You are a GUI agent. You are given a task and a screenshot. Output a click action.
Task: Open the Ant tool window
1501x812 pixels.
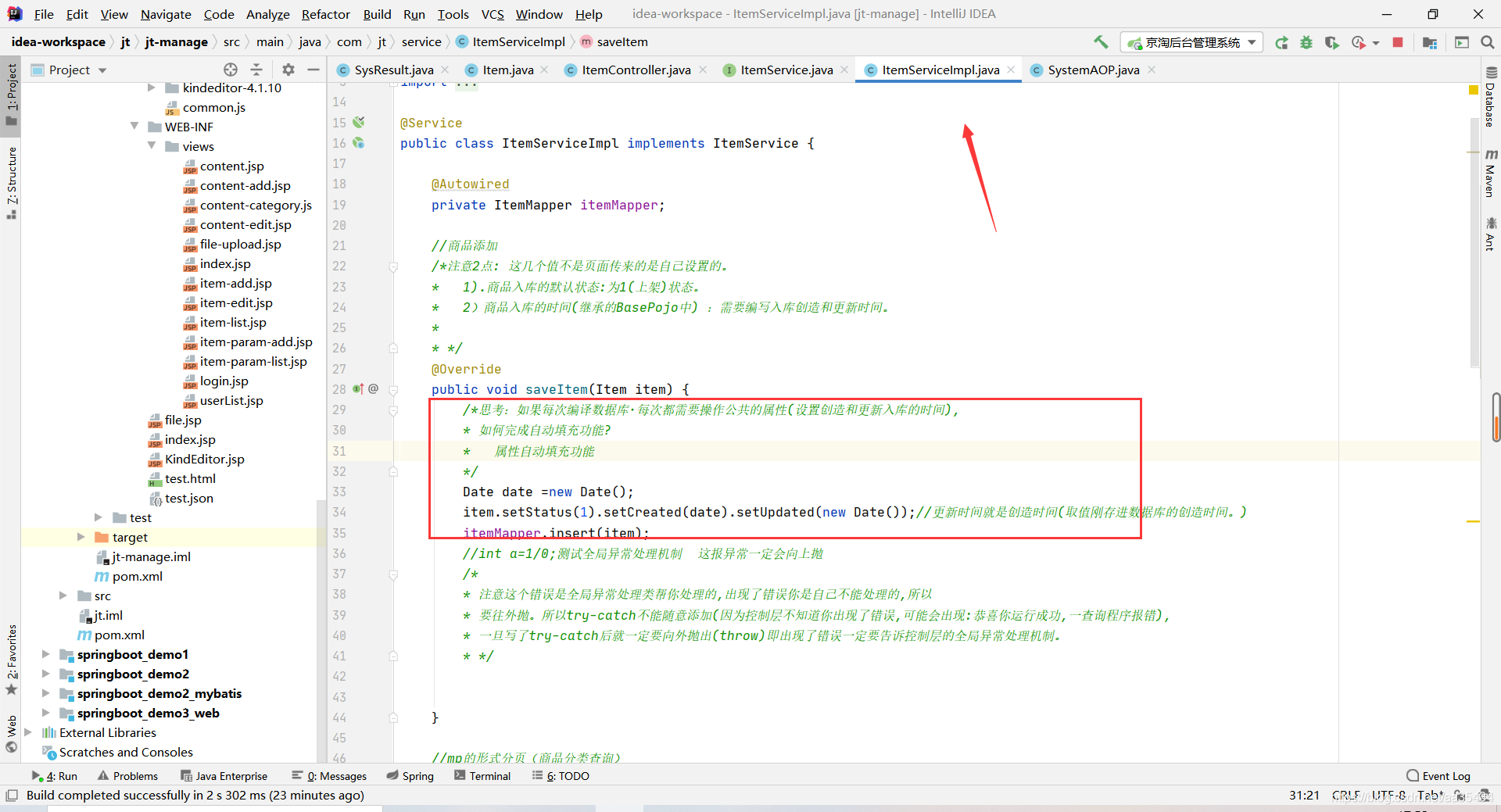pos(1490,234)
